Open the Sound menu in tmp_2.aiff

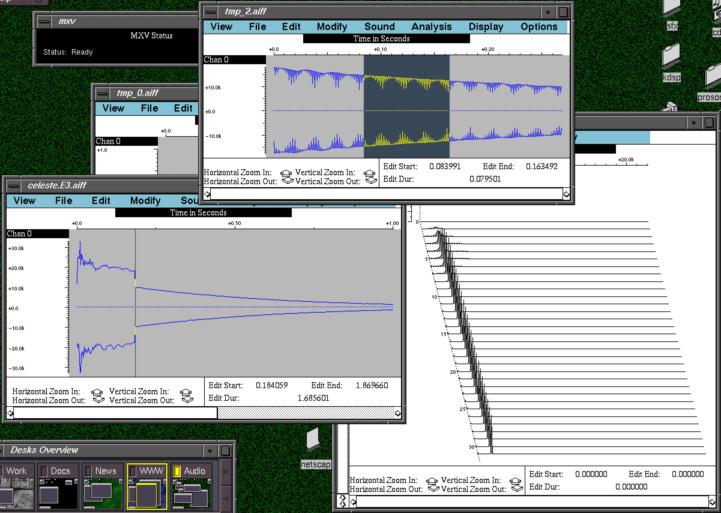coord(379,27)
